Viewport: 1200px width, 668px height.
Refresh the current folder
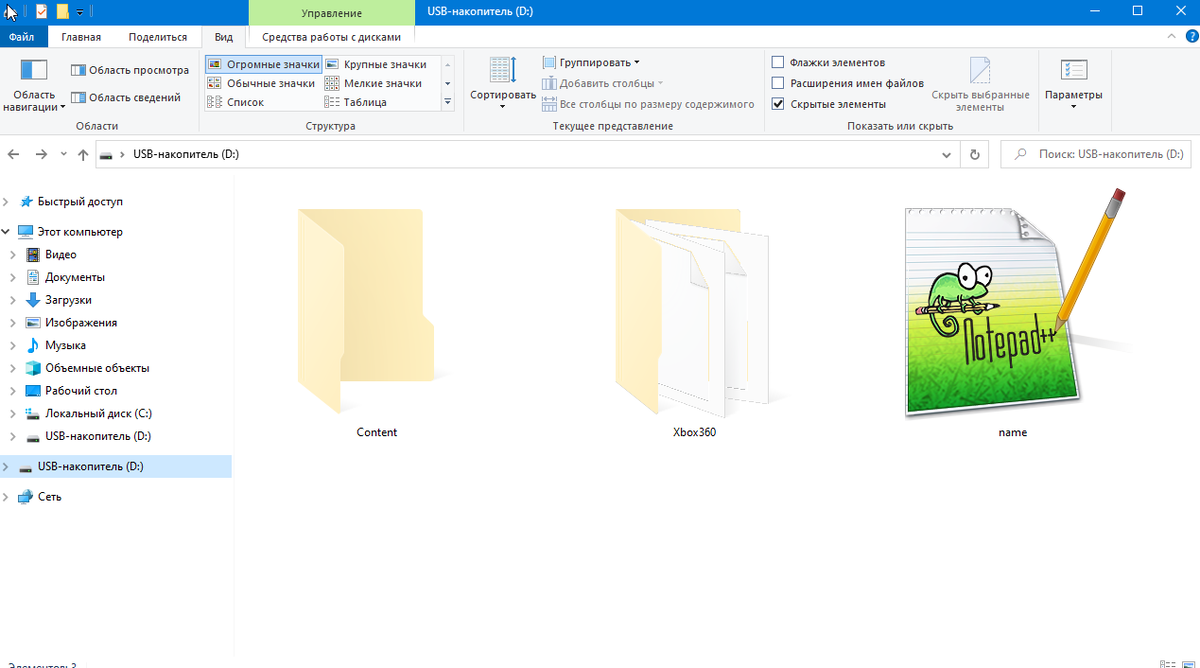975,155
